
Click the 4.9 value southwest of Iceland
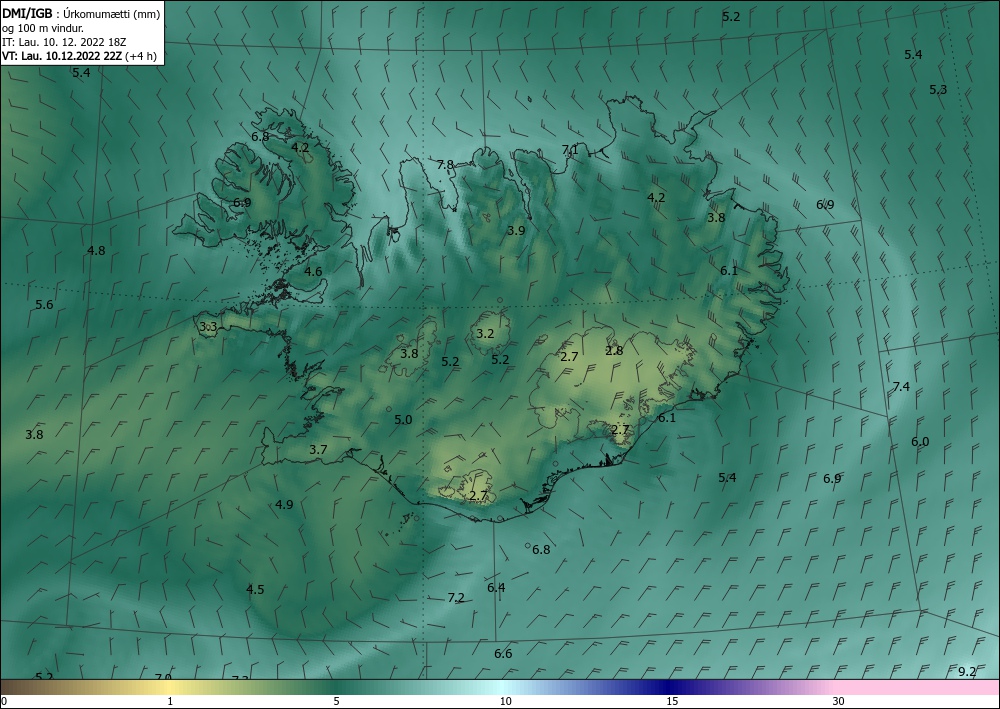pos(284,505)
